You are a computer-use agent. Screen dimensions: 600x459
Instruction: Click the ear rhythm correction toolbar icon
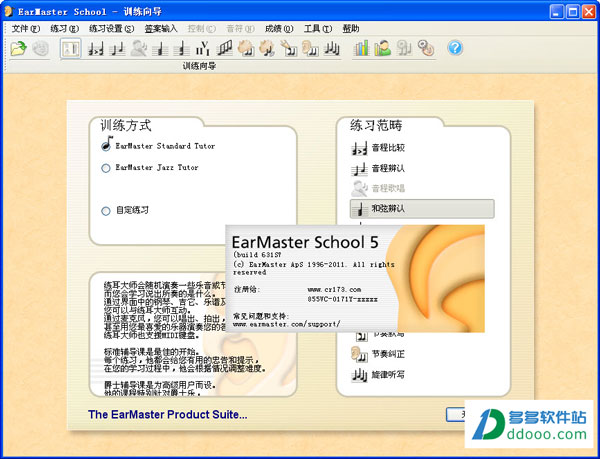(x=310, y=49)
